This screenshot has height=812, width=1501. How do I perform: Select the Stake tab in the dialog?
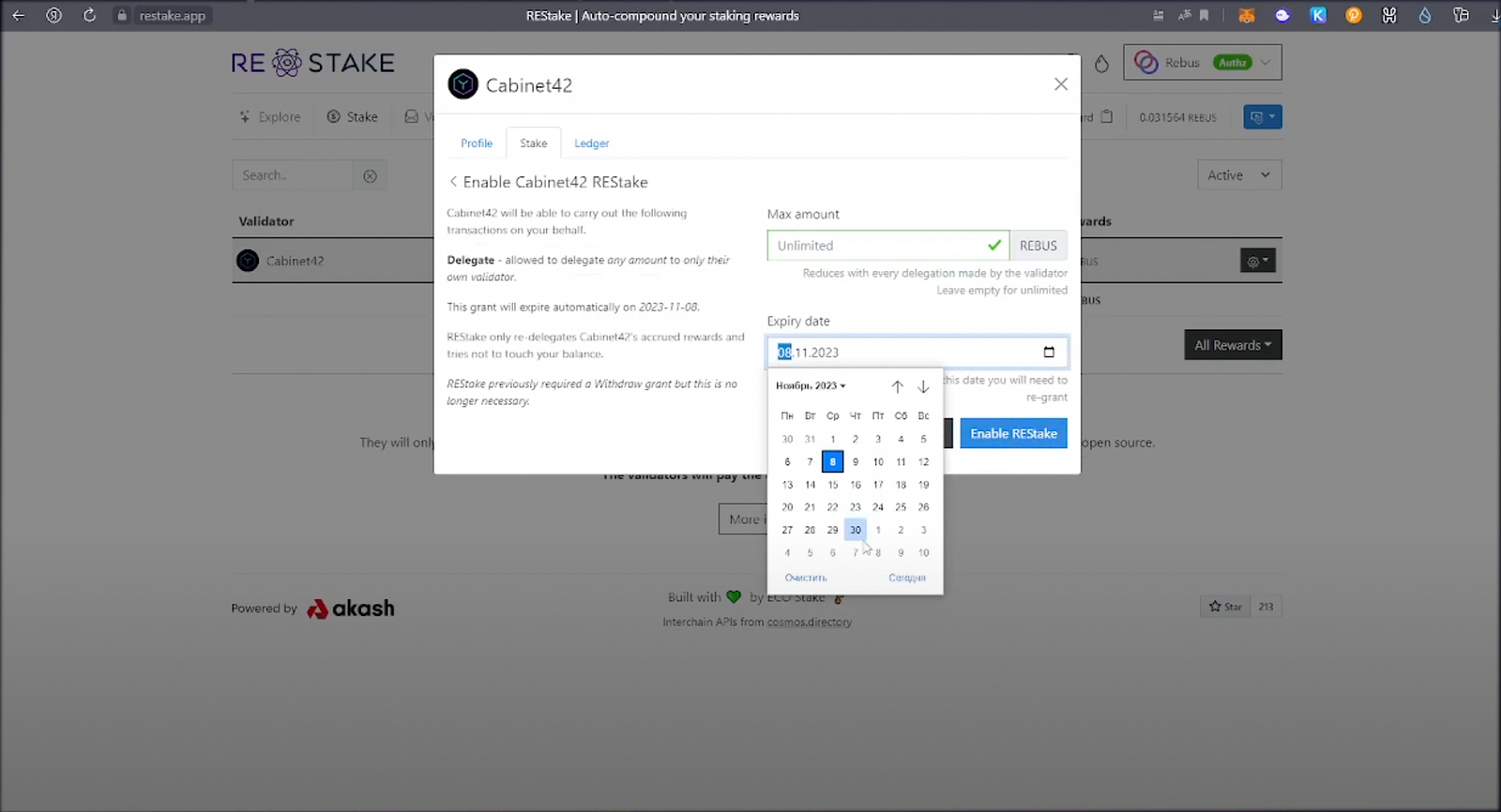click(534, 143)
